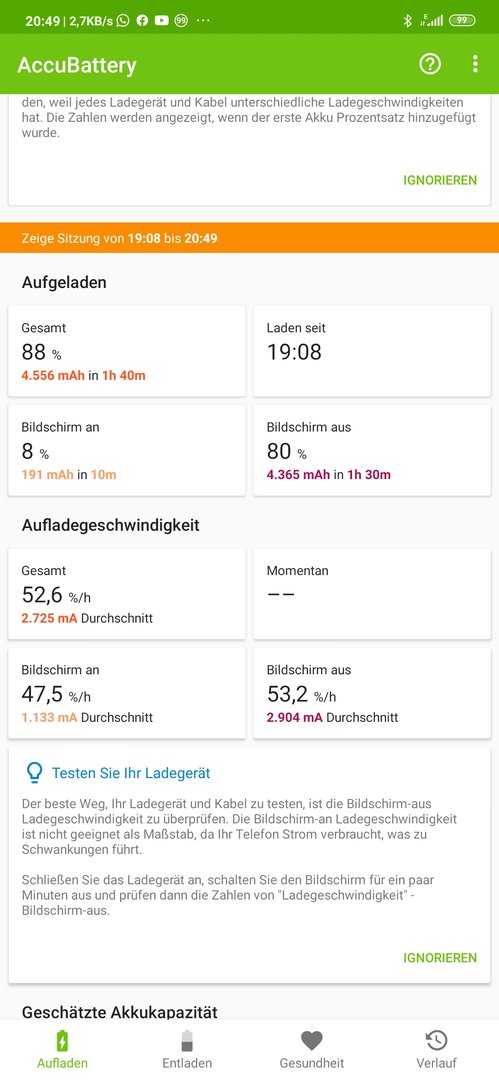
Task: Tap the Aufladen battery charging icon
Action: pos(63,1040)
